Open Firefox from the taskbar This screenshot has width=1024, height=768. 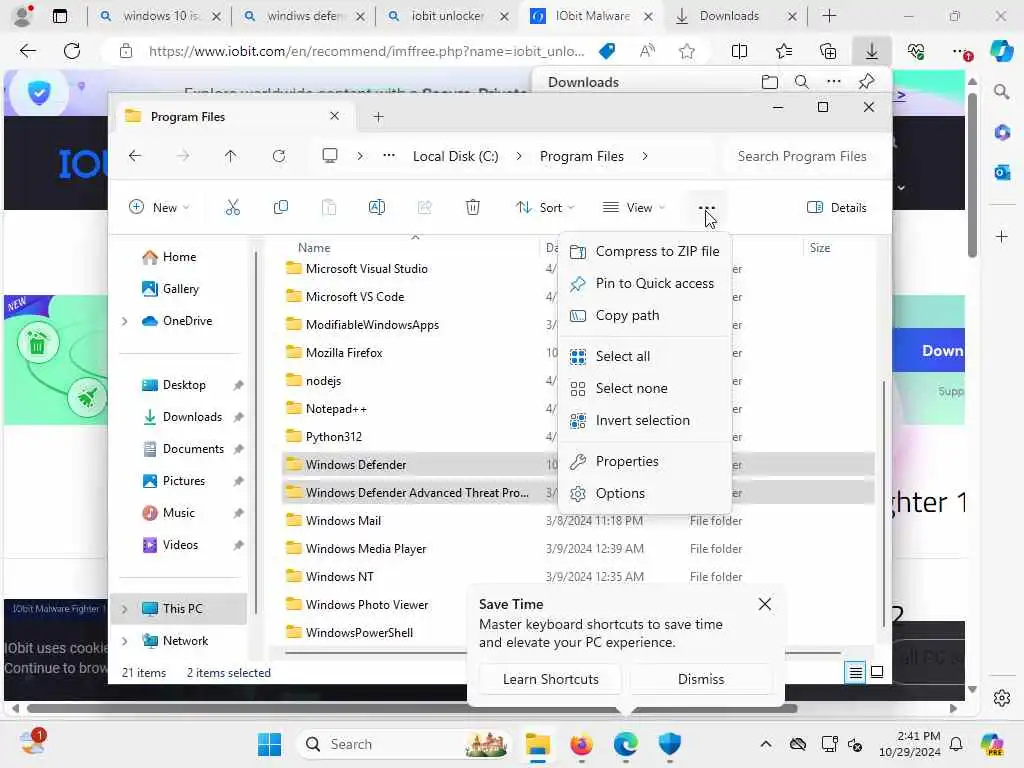(581, 744)
